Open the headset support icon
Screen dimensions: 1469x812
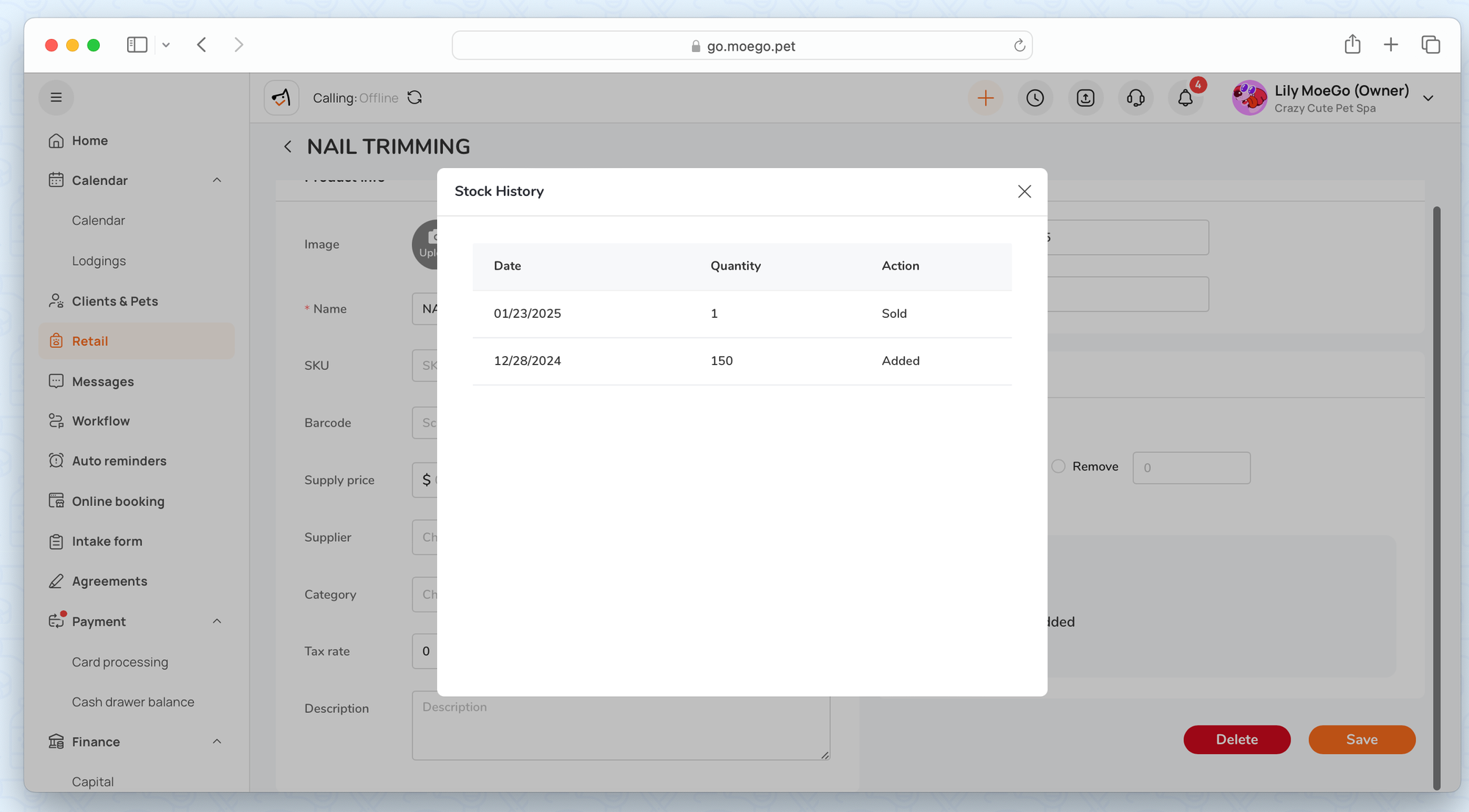[1136, 98]
